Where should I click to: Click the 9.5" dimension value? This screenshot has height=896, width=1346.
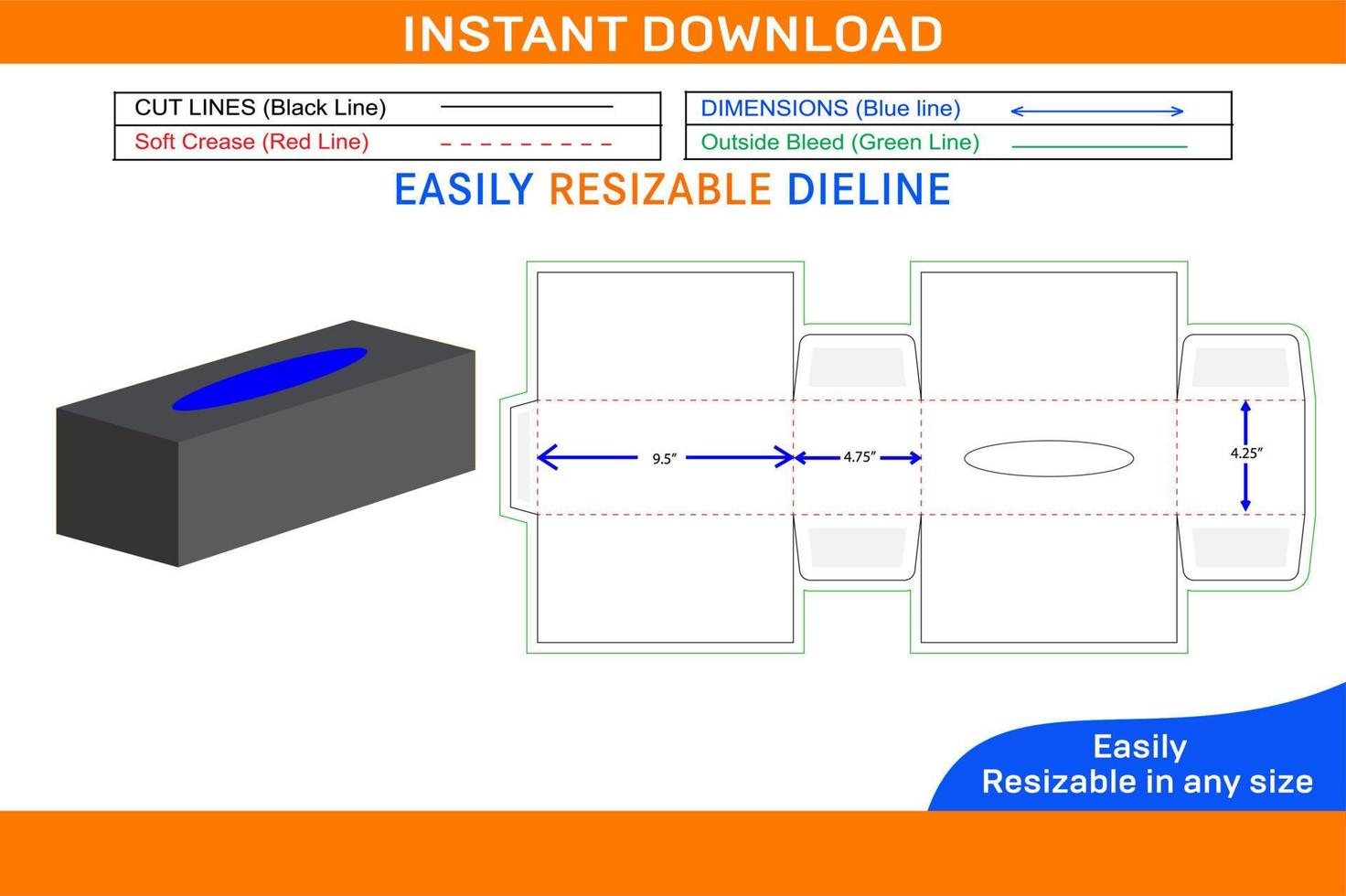point(665,459)
